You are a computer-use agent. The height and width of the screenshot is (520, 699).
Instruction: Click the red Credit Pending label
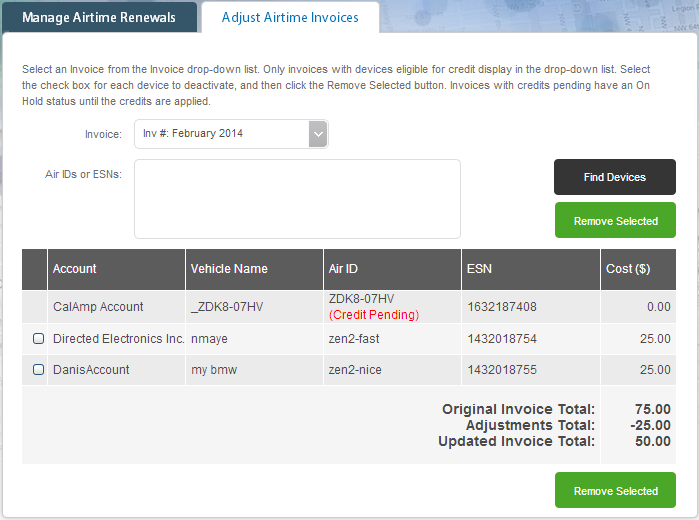point(374,315)
